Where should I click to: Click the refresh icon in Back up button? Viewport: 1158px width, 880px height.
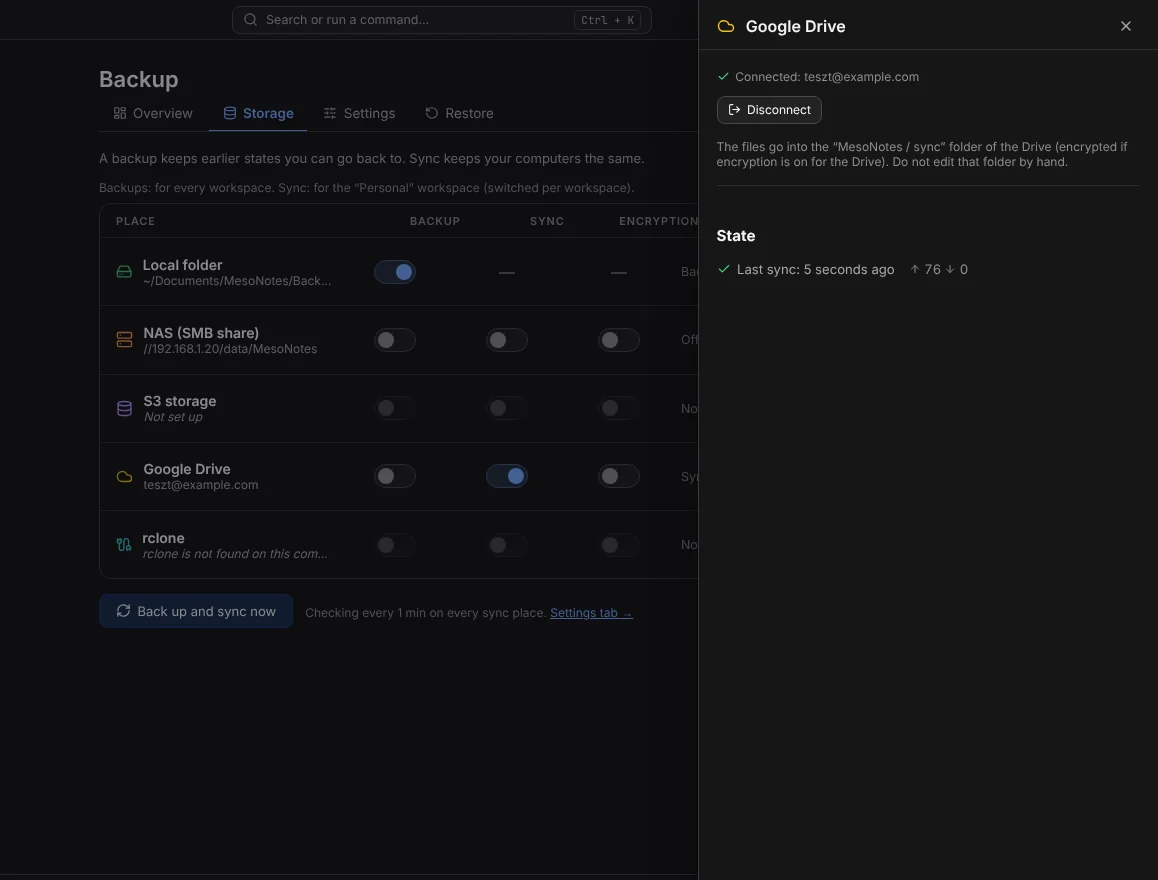(x=123, y=611)
